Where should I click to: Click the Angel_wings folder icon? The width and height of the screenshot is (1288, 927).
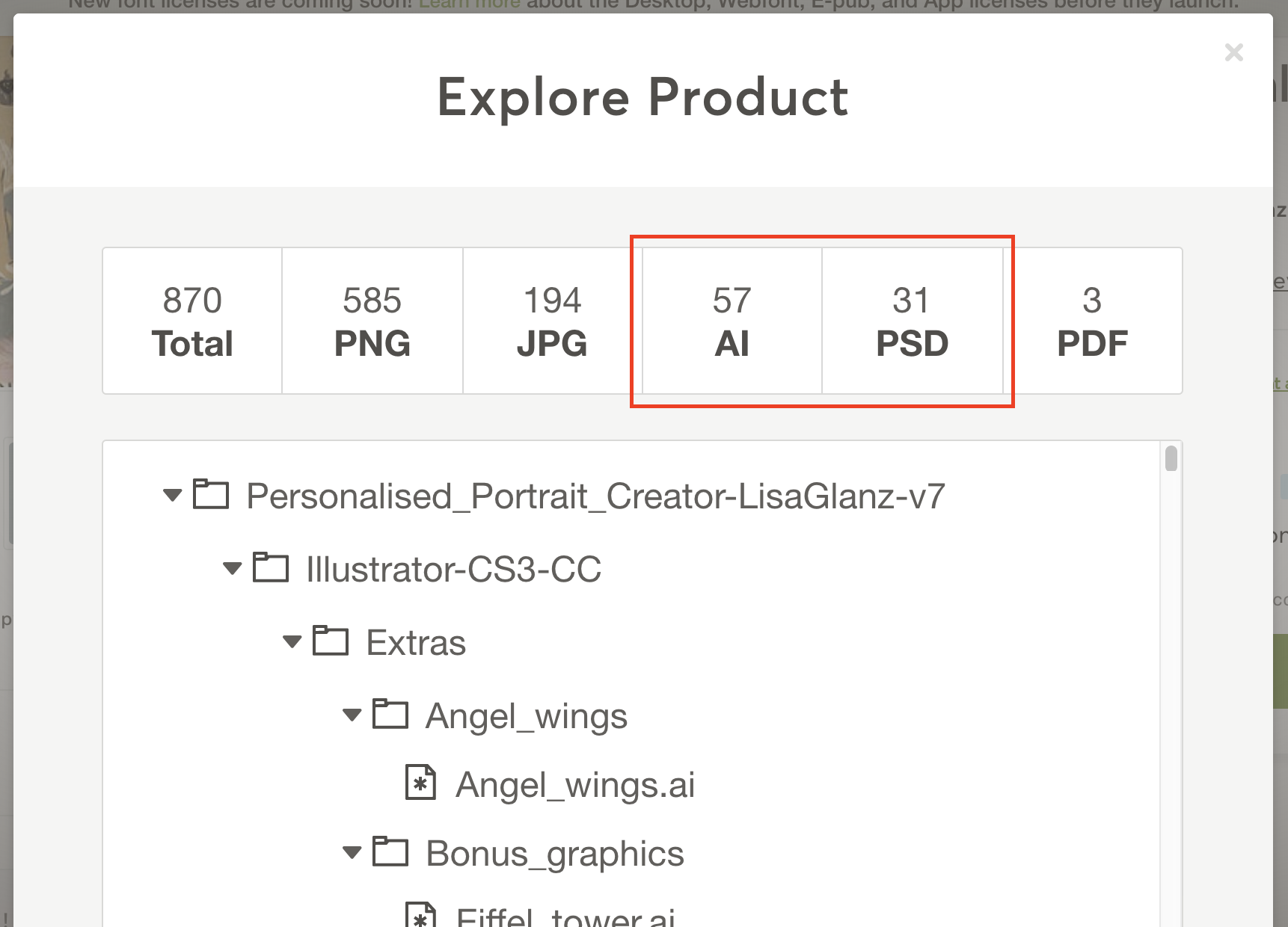pos(390,714)
